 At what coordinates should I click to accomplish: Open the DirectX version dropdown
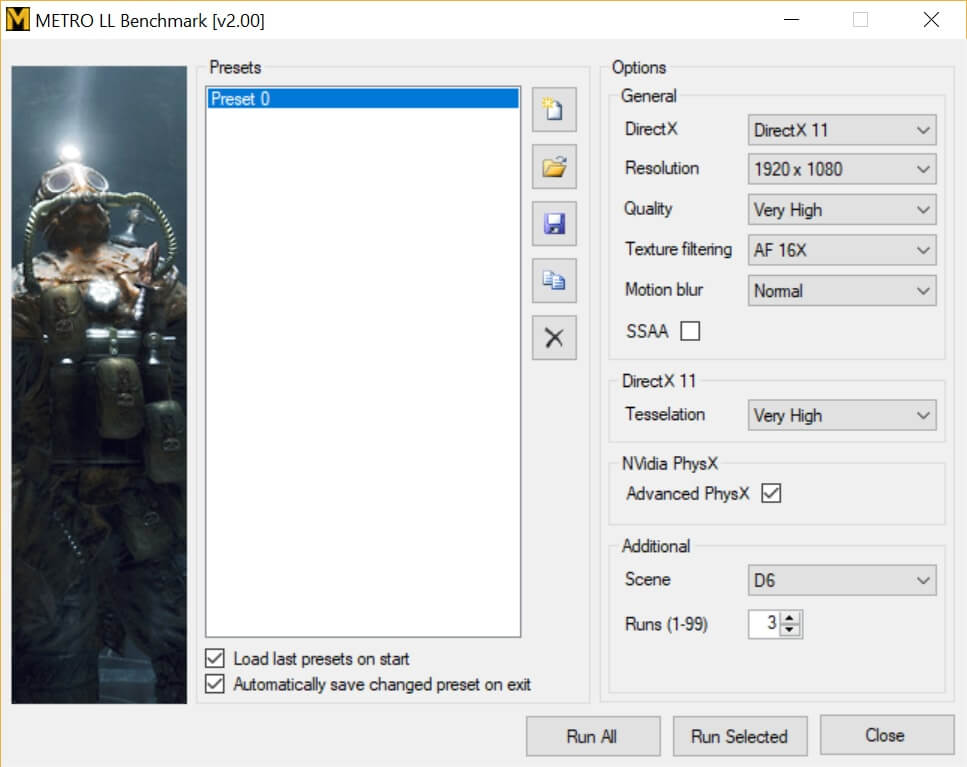pos(842,130)
